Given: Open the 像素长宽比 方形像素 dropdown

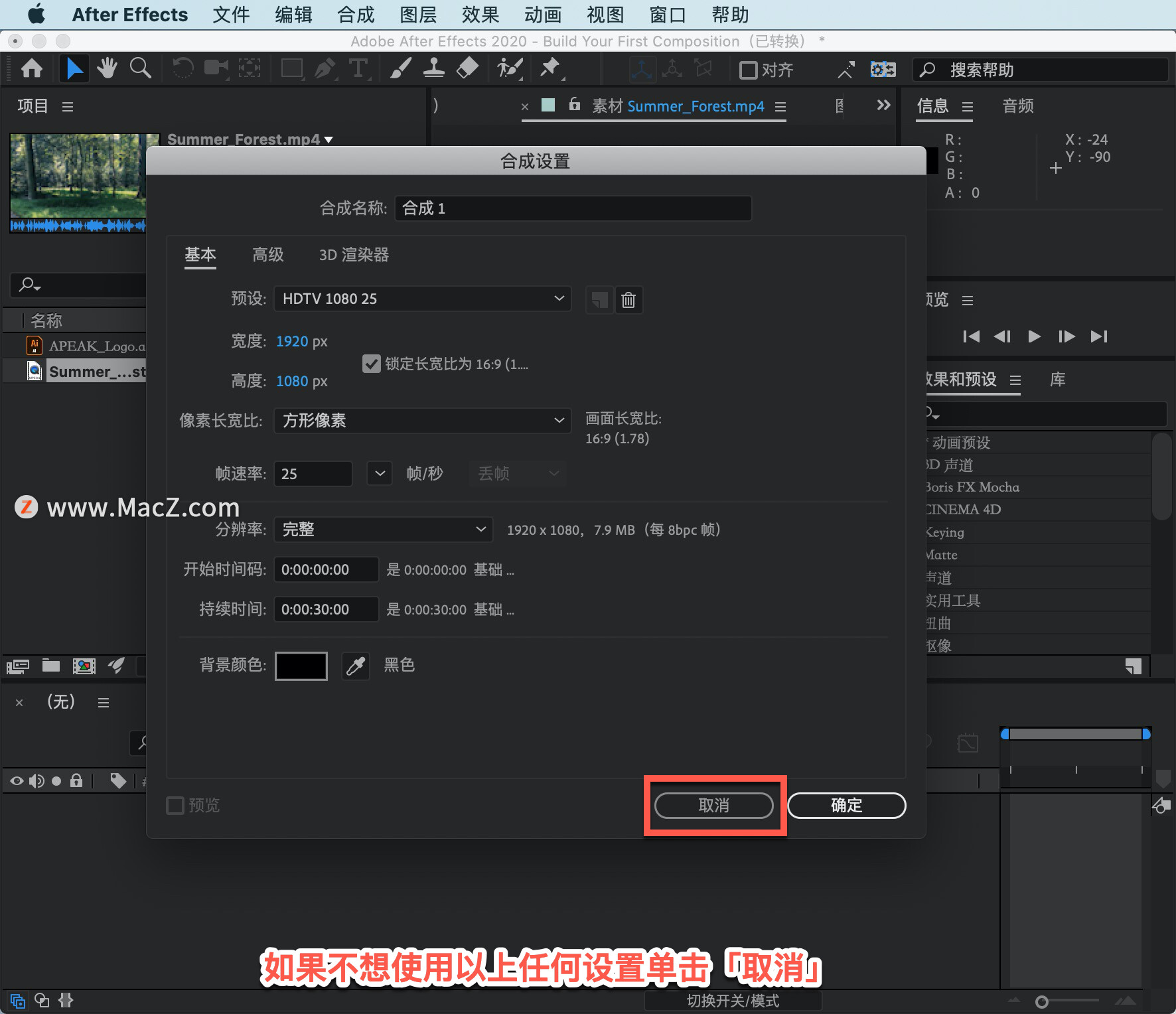Looking at the screenshot, I should pos(423,420).
